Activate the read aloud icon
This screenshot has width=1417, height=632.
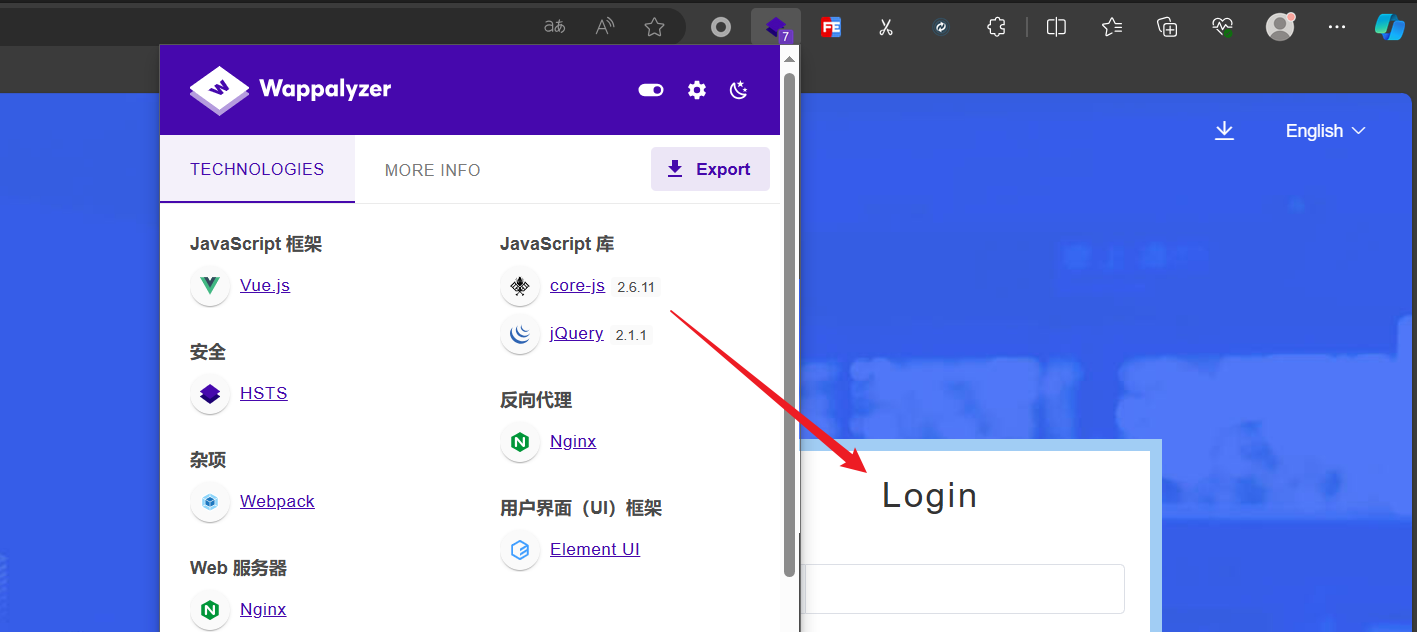[x=605, y=27]
